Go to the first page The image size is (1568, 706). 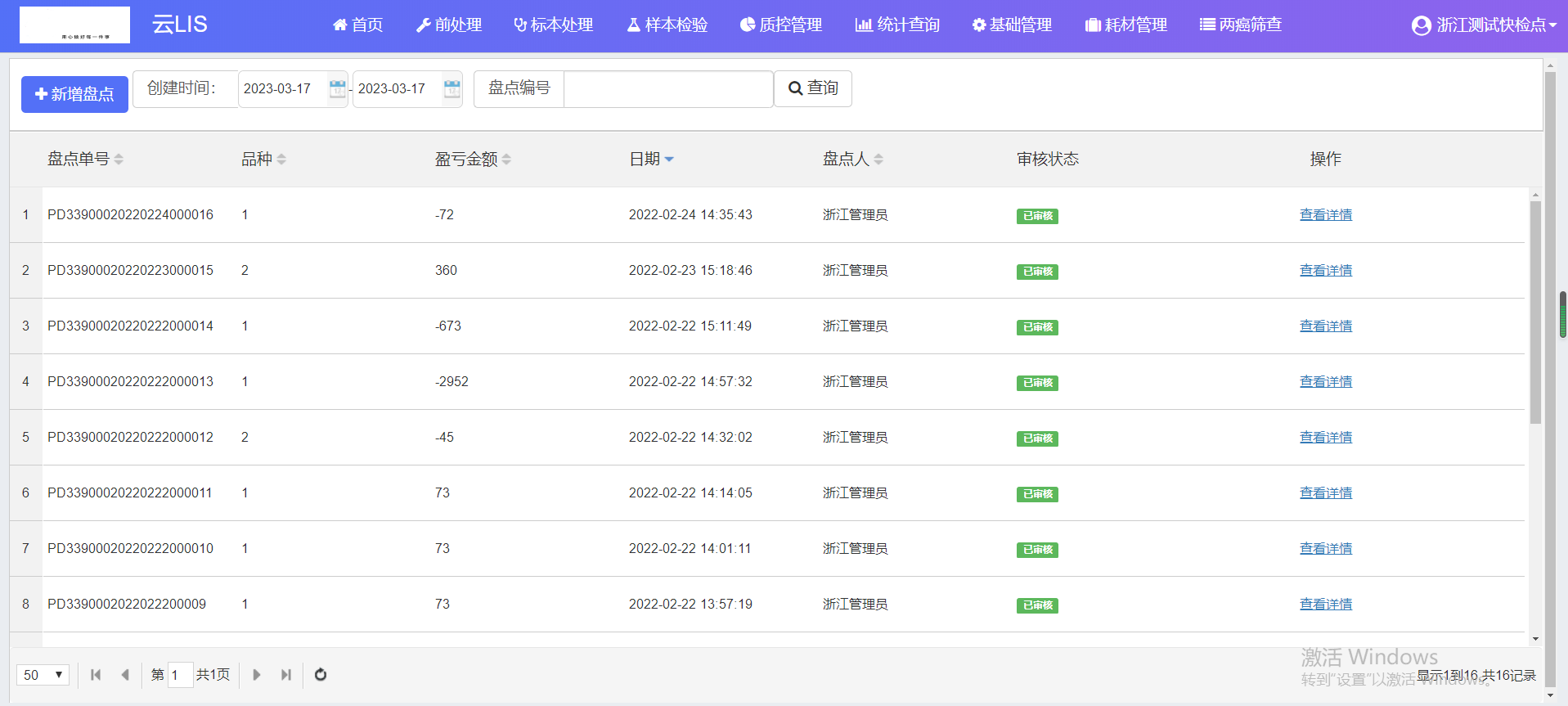pos(96,675)
